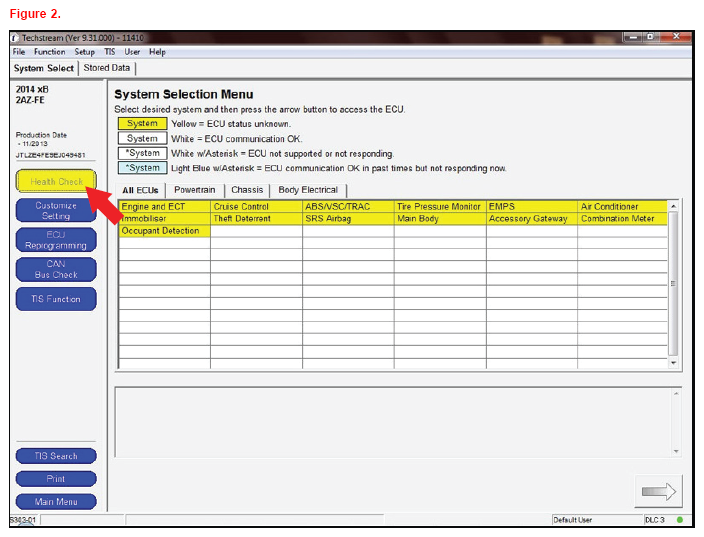The image size is (704, 537).
Task: Select SRS Airbag in the ECU table
Action: point(347,219)
